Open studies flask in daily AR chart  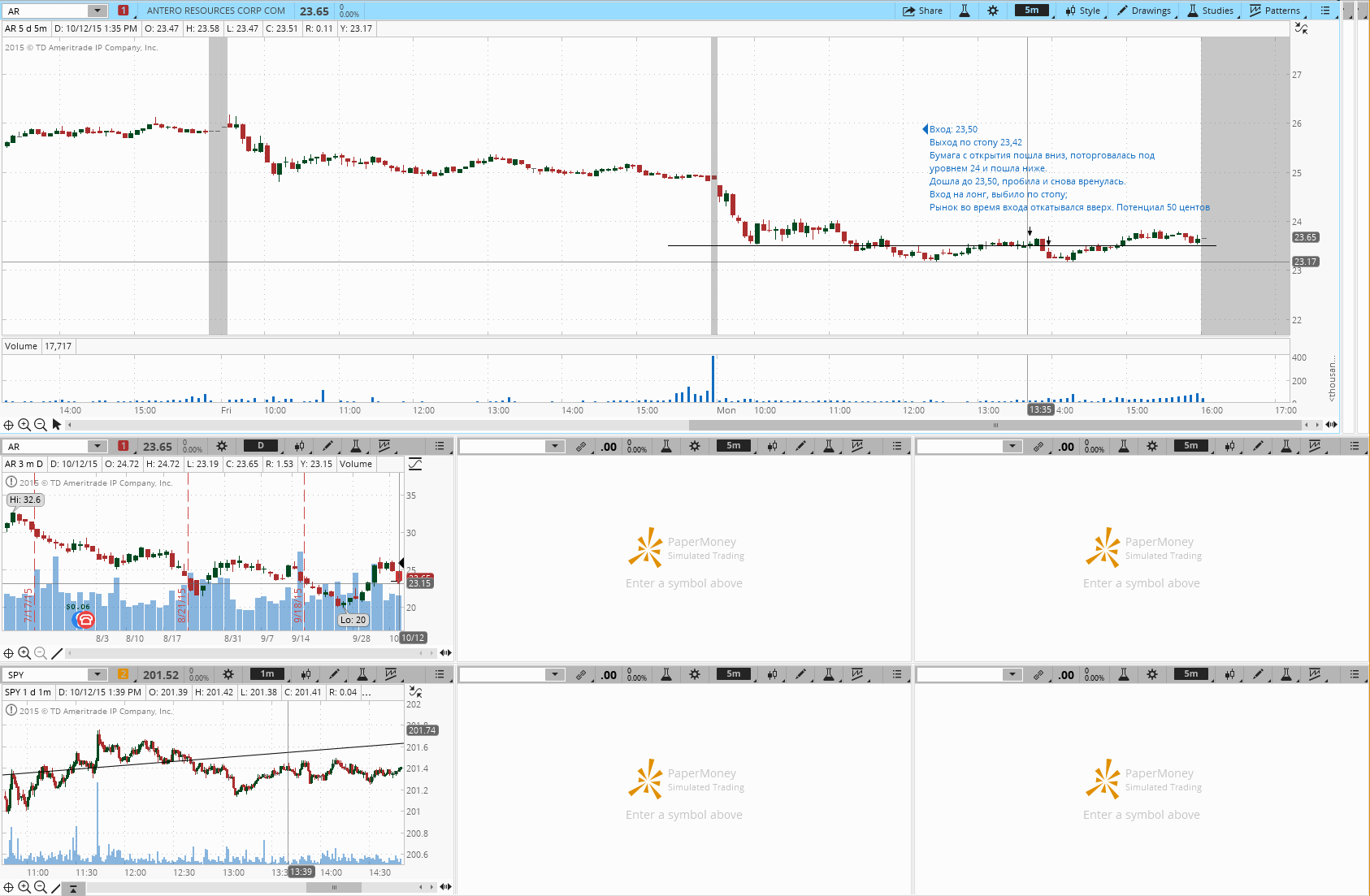coord(355,446)
